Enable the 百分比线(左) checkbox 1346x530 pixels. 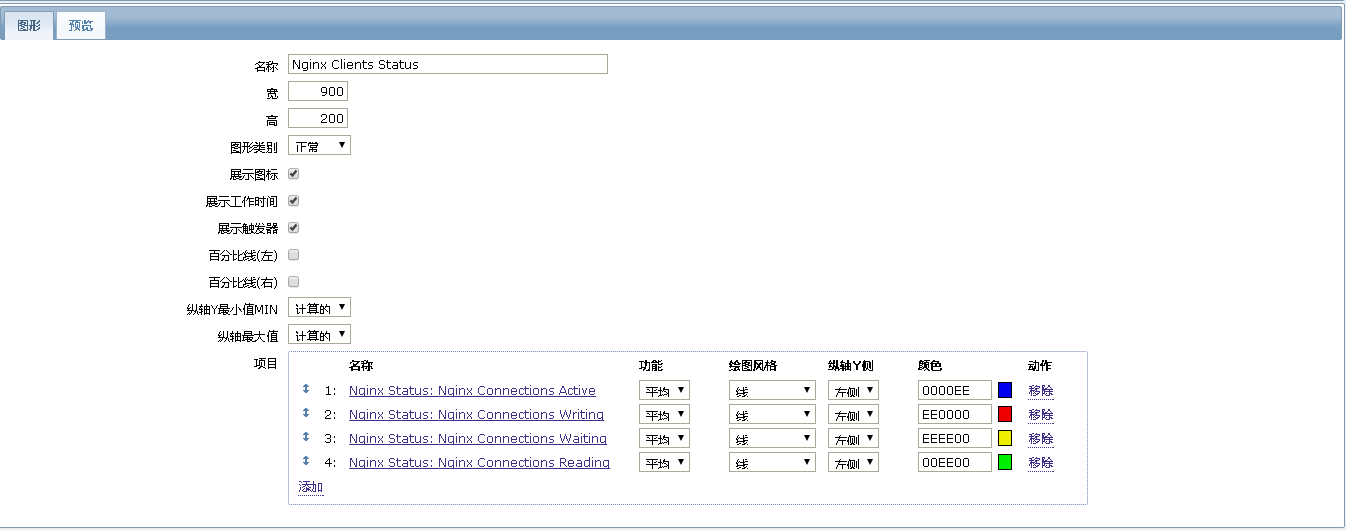tap(293, 254)
